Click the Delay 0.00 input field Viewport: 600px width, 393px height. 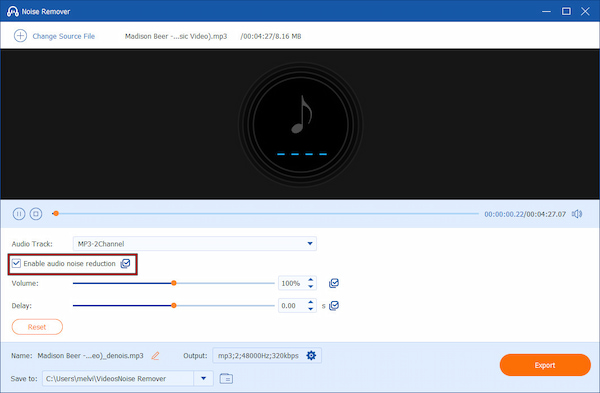click(x=292, y=305)
